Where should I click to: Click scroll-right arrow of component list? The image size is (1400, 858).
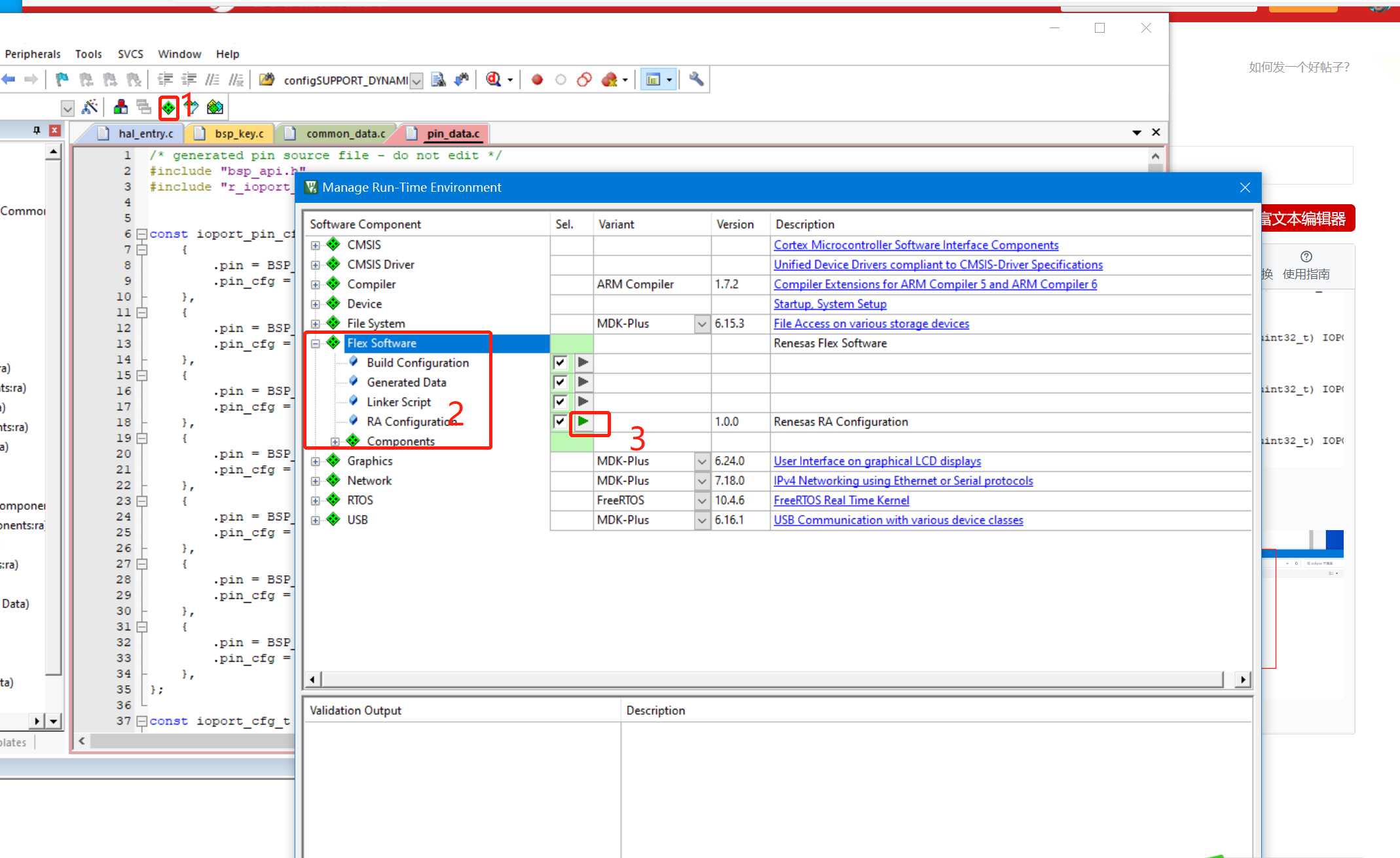[x=1243, y=679]
